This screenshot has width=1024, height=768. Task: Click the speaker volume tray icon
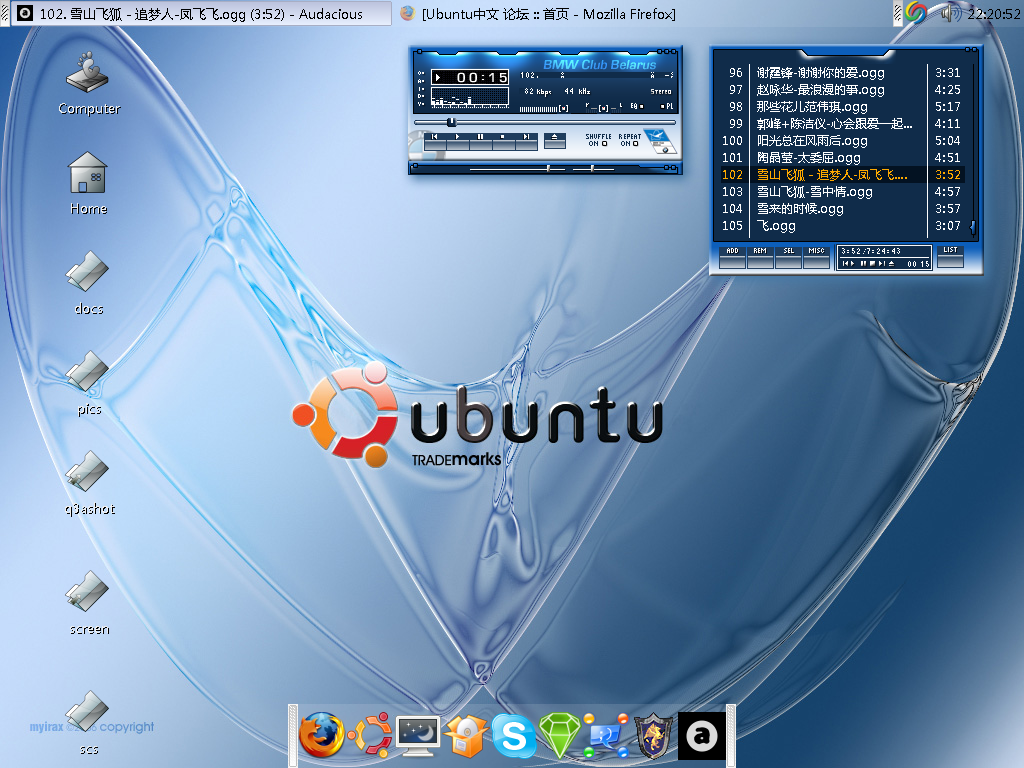click(950, 12)
